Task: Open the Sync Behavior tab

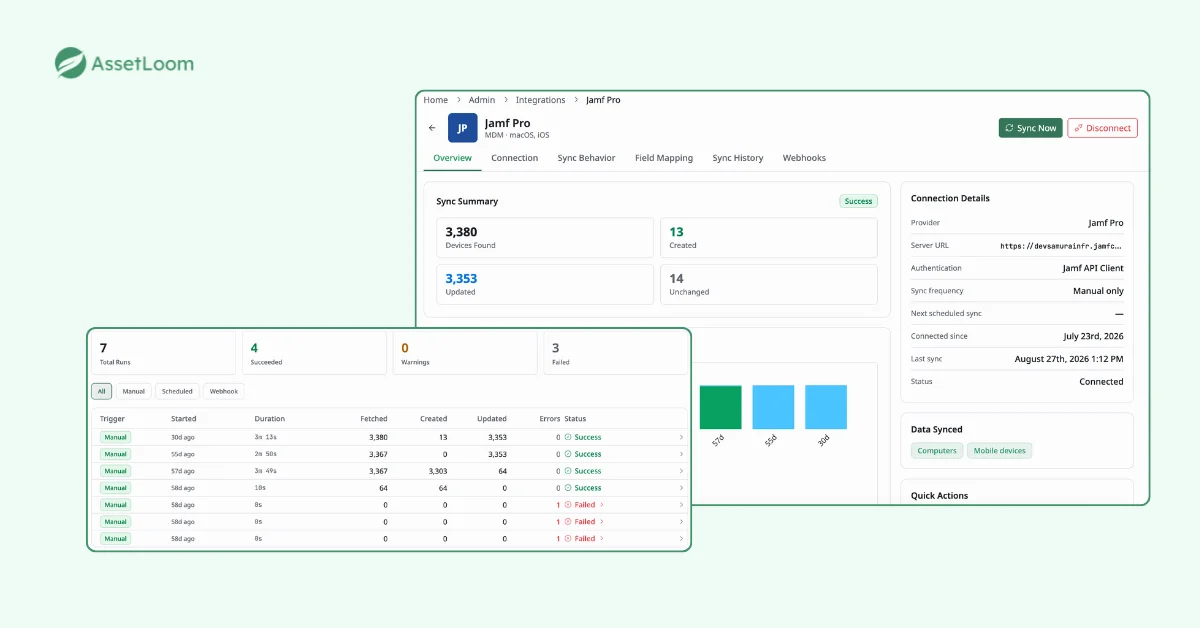Action: click(586, 158)
